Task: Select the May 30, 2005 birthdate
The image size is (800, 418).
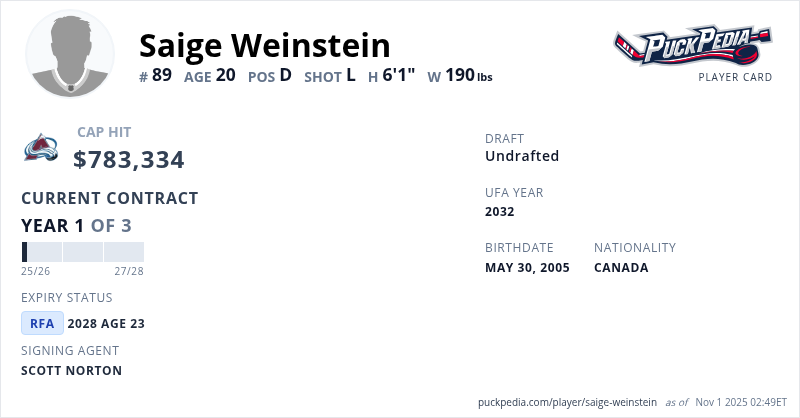Action: click(527, 267)
